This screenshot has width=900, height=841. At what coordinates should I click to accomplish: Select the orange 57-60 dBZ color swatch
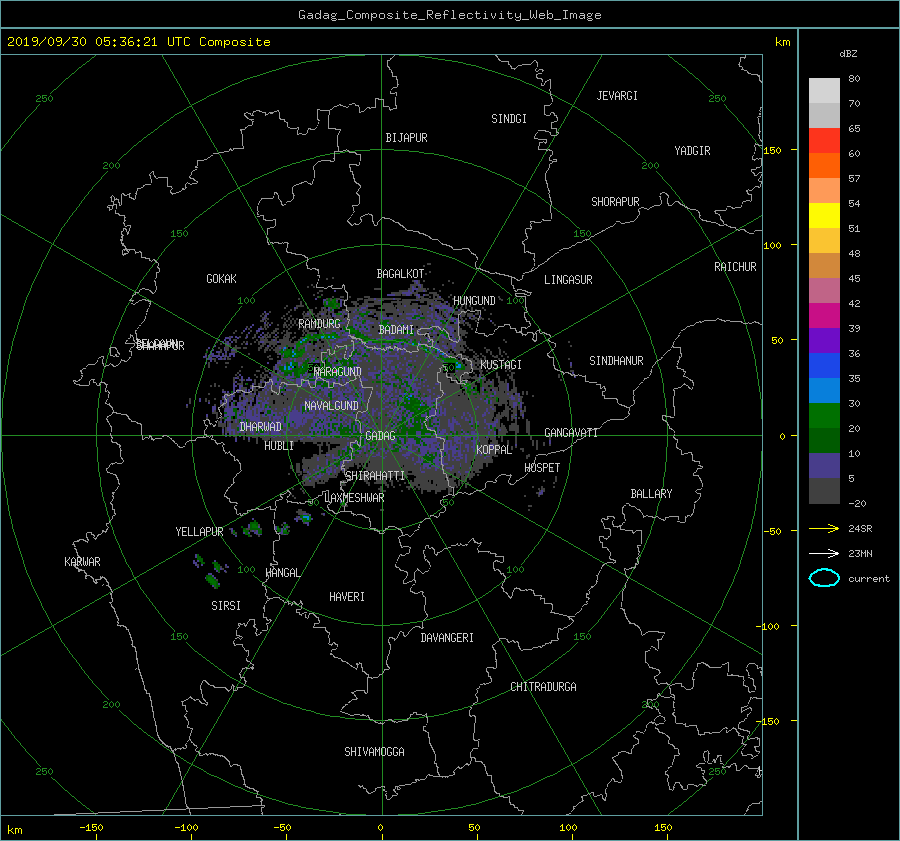(824, 165)
